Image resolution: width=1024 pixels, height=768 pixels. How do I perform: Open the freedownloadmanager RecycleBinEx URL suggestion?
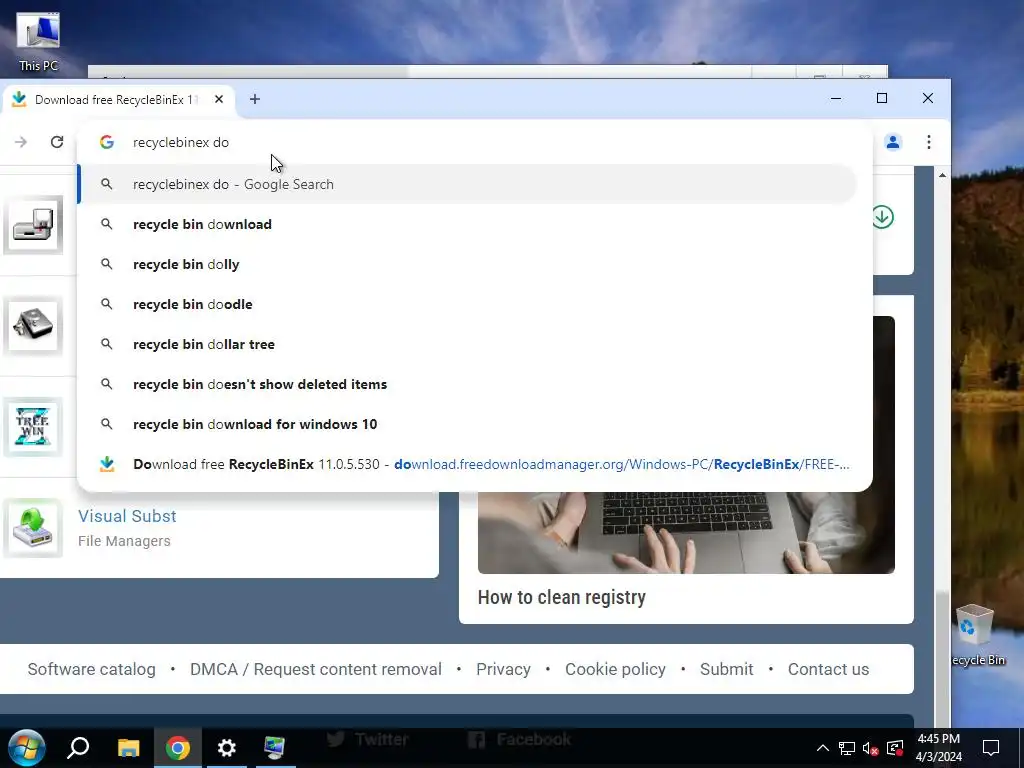pos(468,464)
